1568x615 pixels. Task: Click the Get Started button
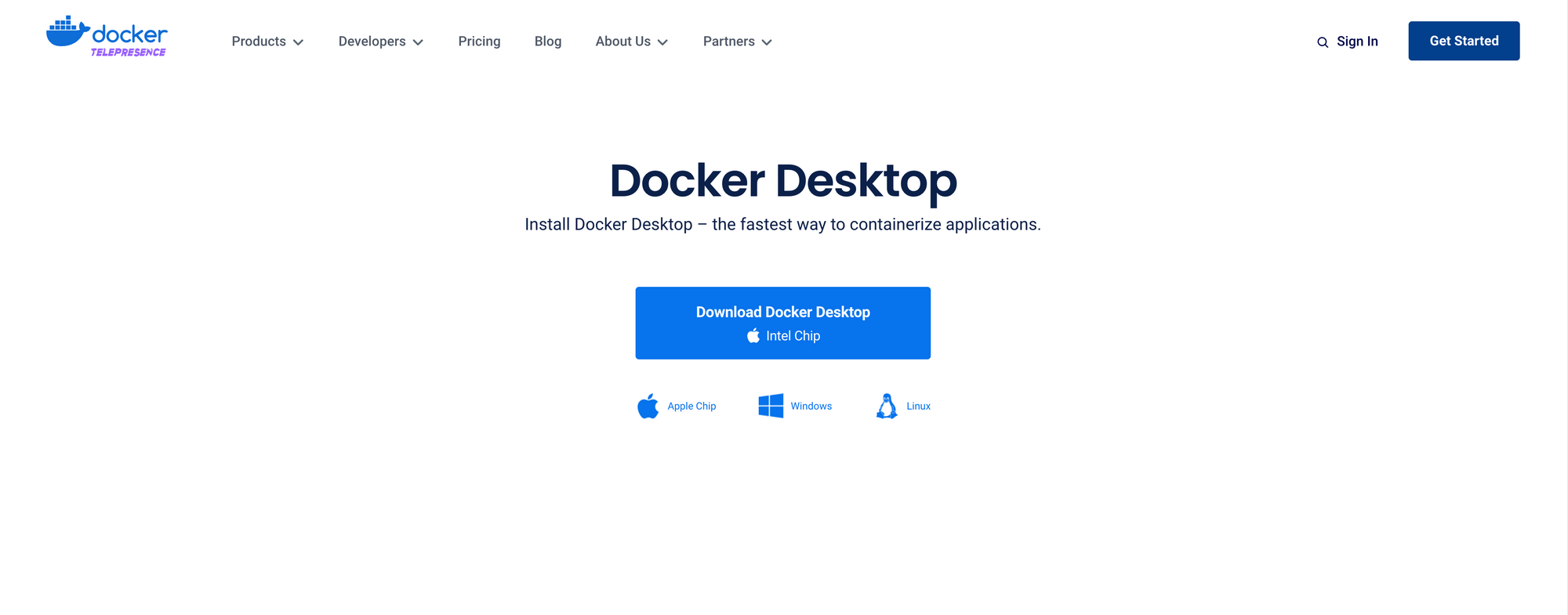(x=1464, y=41)
